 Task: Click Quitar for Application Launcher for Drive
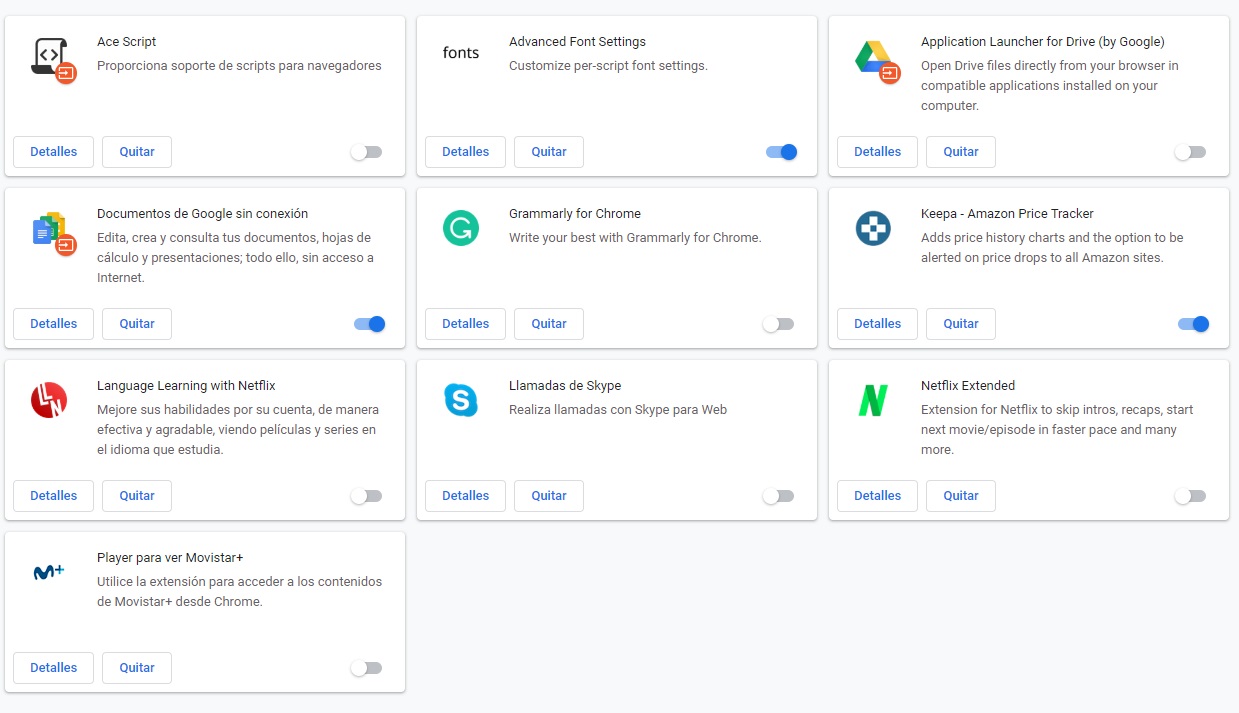click(961, 152)
